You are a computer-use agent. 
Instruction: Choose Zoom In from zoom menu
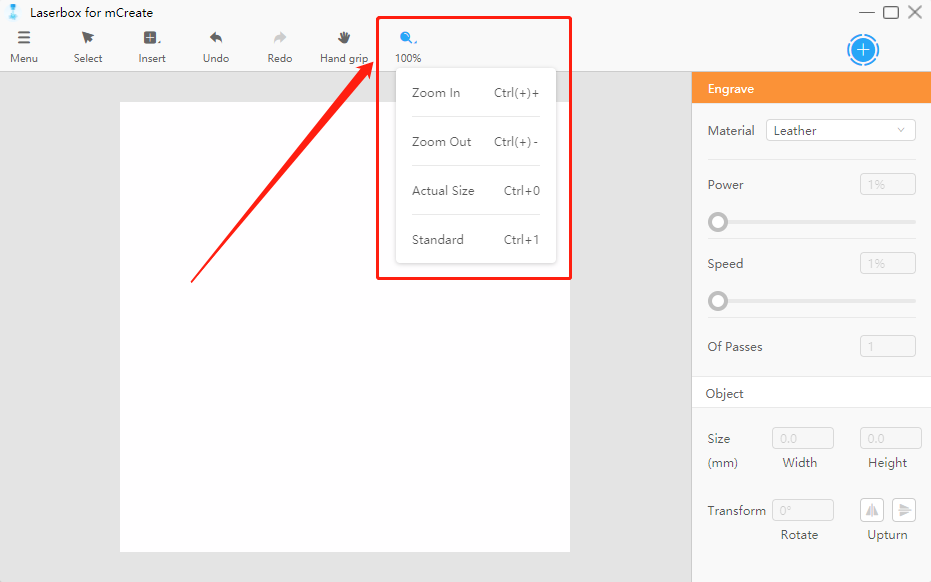pos(476,93)
